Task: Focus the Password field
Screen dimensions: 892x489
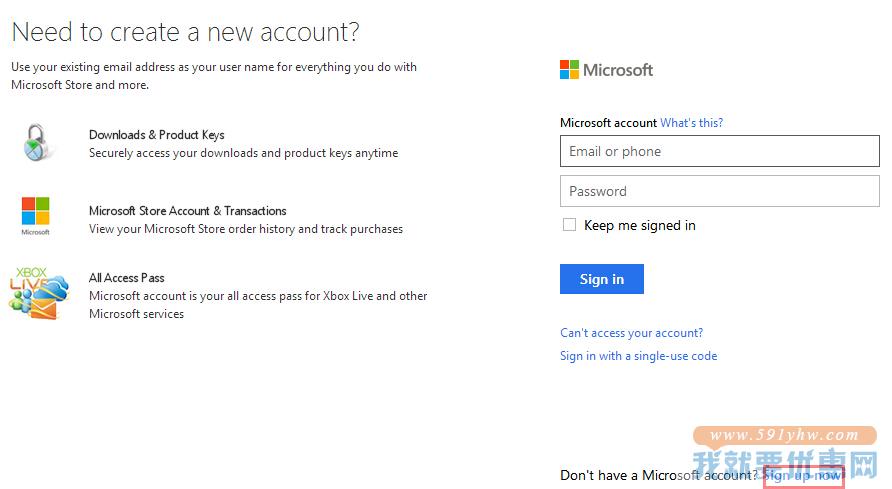Action: pyautogui.click(x=720, y=191)
